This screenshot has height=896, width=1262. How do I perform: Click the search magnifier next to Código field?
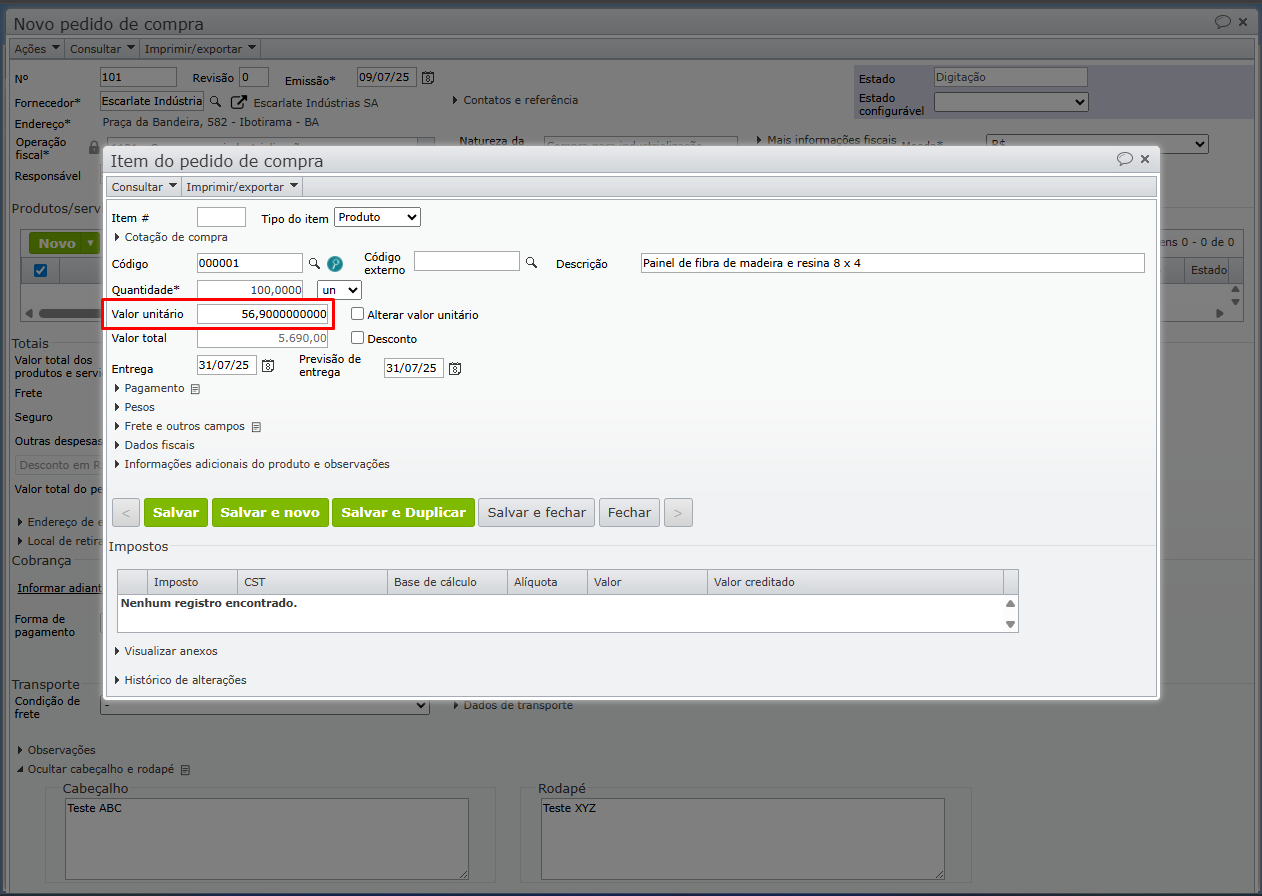point(314,263)
